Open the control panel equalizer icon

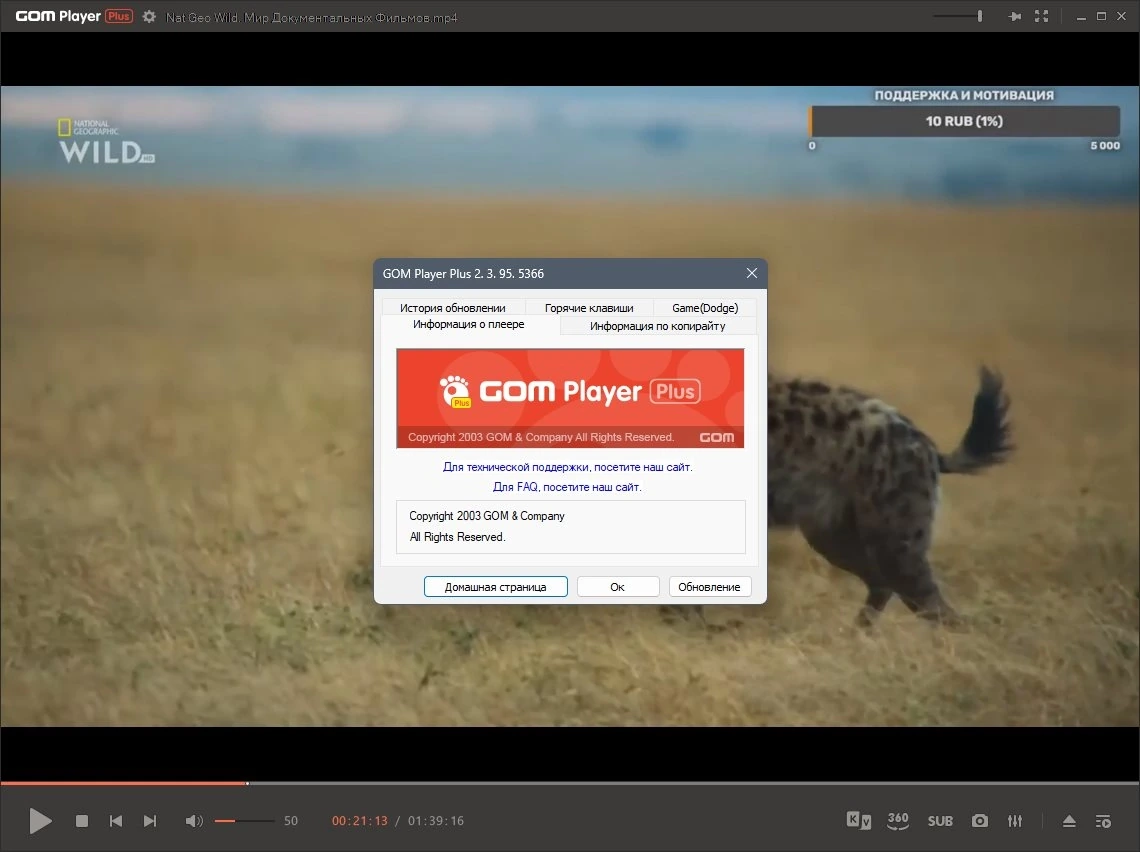[x=1015, y=821]
